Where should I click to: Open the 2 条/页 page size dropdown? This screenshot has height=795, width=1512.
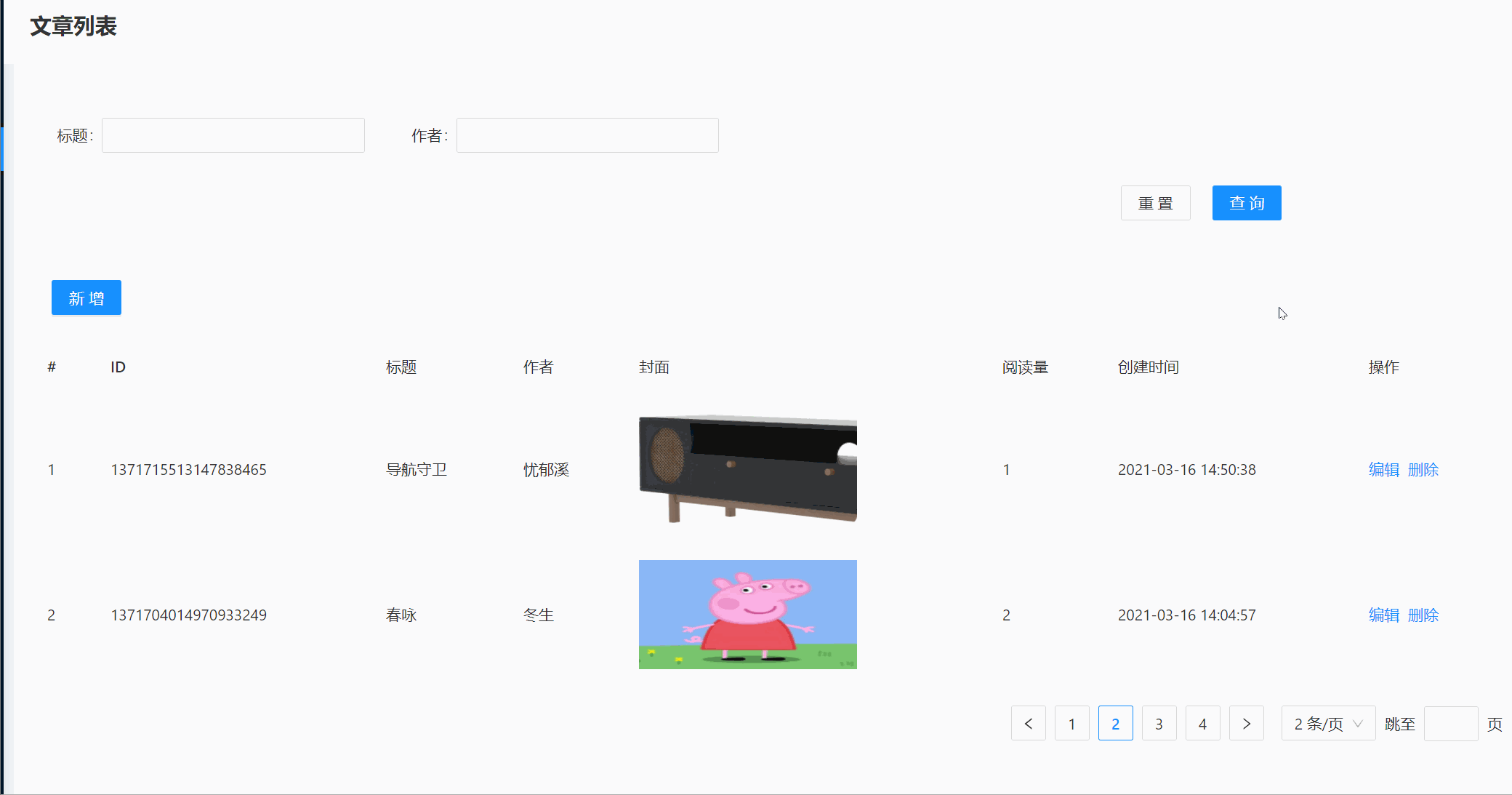coord(1327,724)
